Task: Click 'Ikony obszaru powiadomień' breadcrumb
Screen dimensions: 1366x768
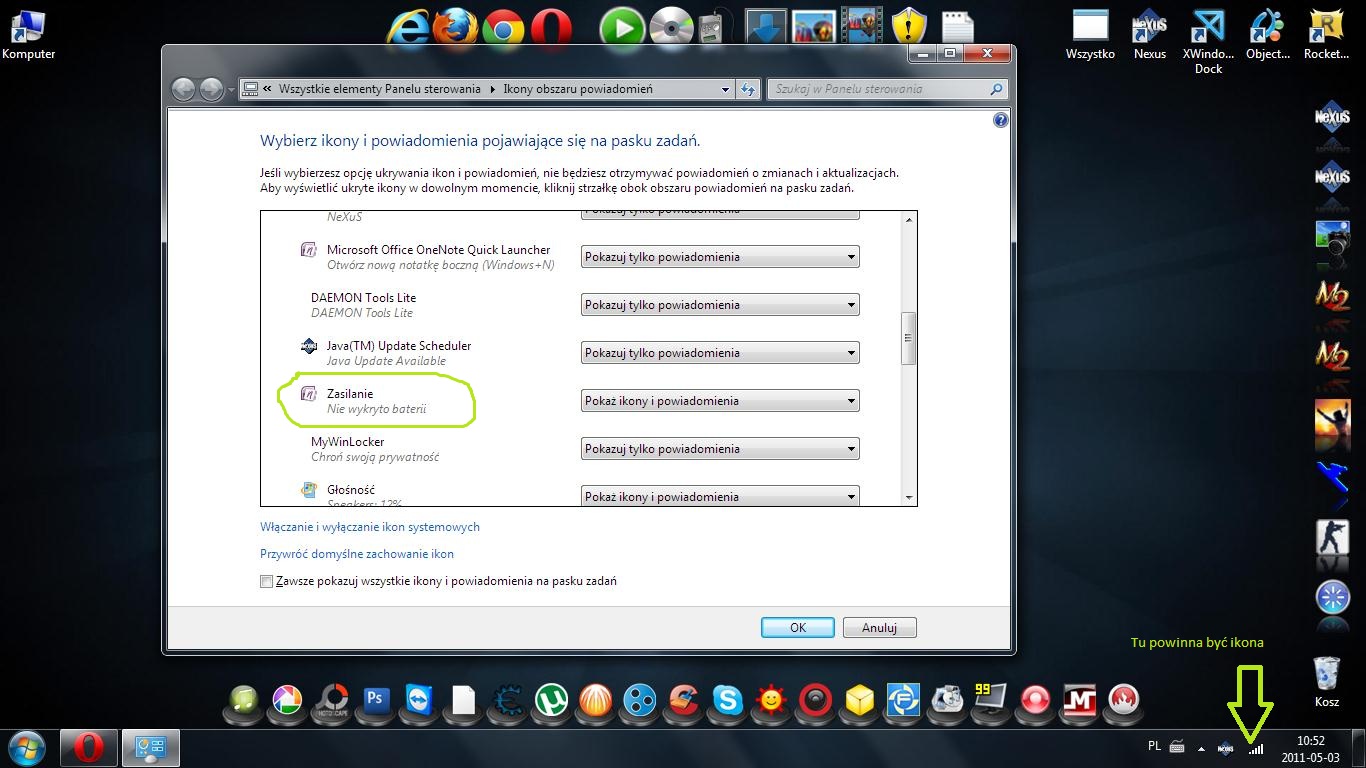Action: (x=578, y=89)
